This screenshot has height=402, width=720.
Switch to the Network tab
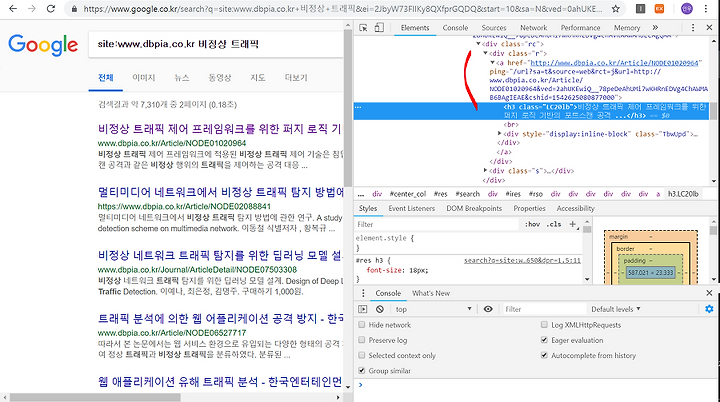coord(533,28)
